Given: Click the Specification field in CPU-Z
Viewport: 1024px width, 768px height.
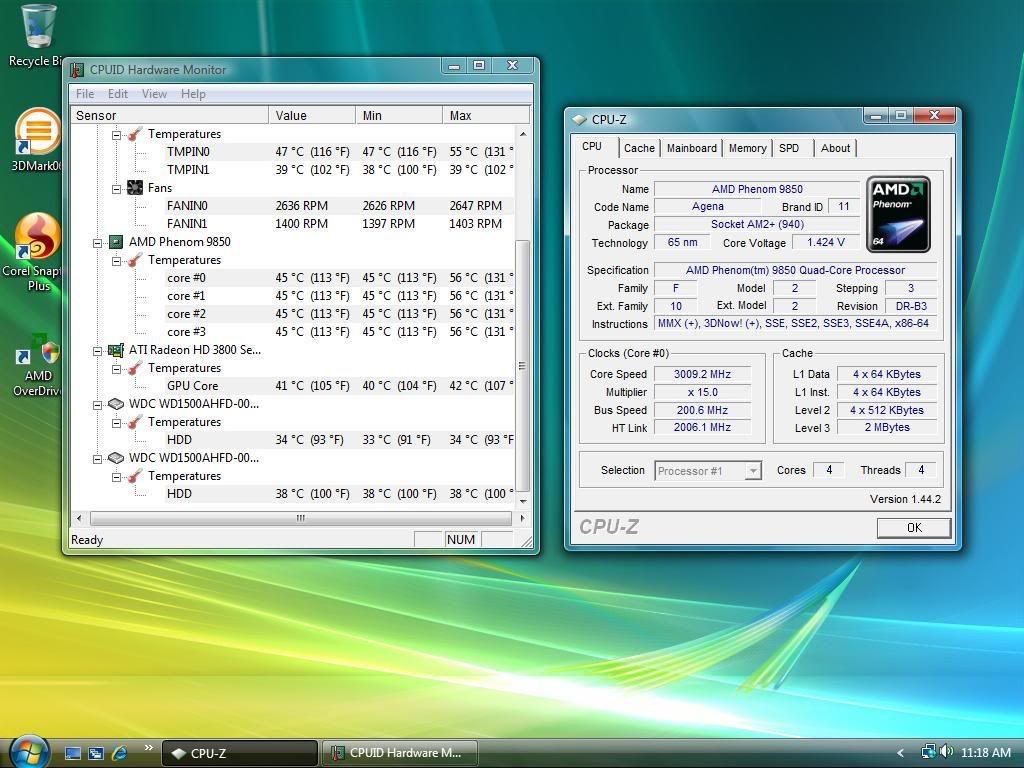Looking at the screenshot, I should pos(795,270).
